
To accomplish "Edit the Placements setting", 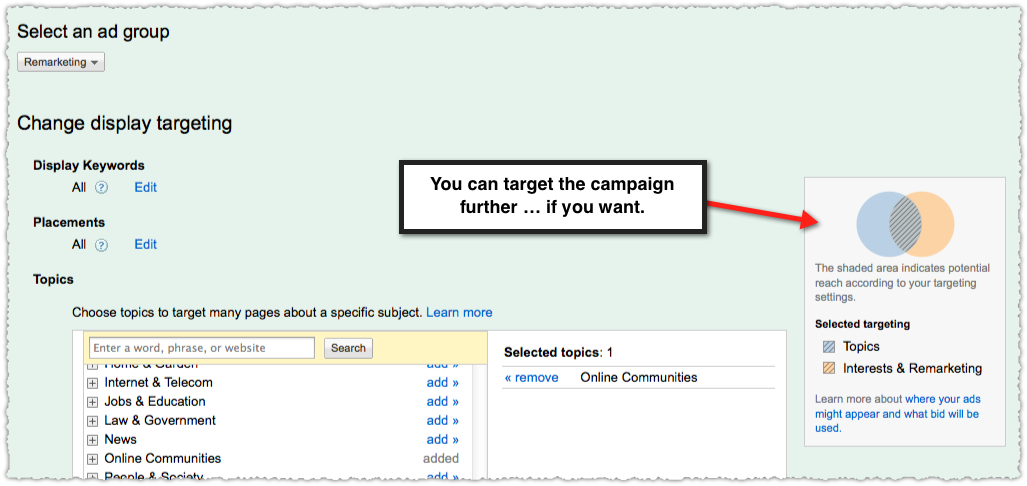I will point(145,244).
